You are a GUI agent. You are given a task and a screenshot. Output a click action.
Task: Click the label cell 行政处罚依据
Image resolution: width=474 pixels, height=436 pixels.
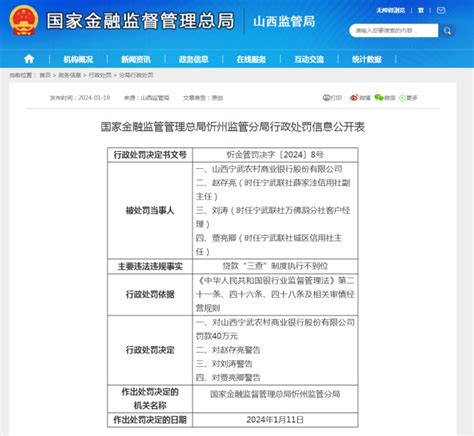click(x=150, y=294)
